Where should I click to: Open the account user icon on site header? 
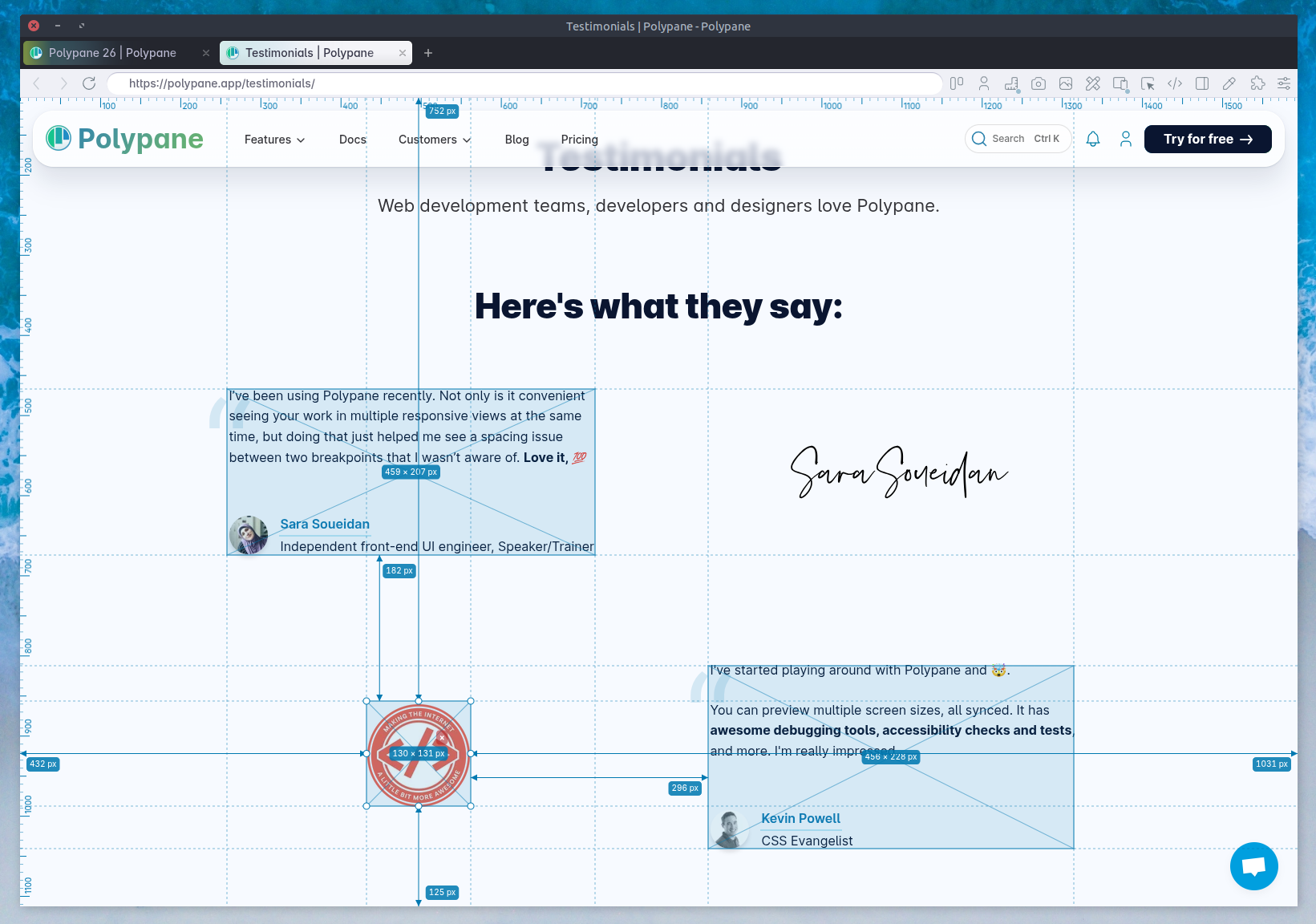tap(1126, 139)
